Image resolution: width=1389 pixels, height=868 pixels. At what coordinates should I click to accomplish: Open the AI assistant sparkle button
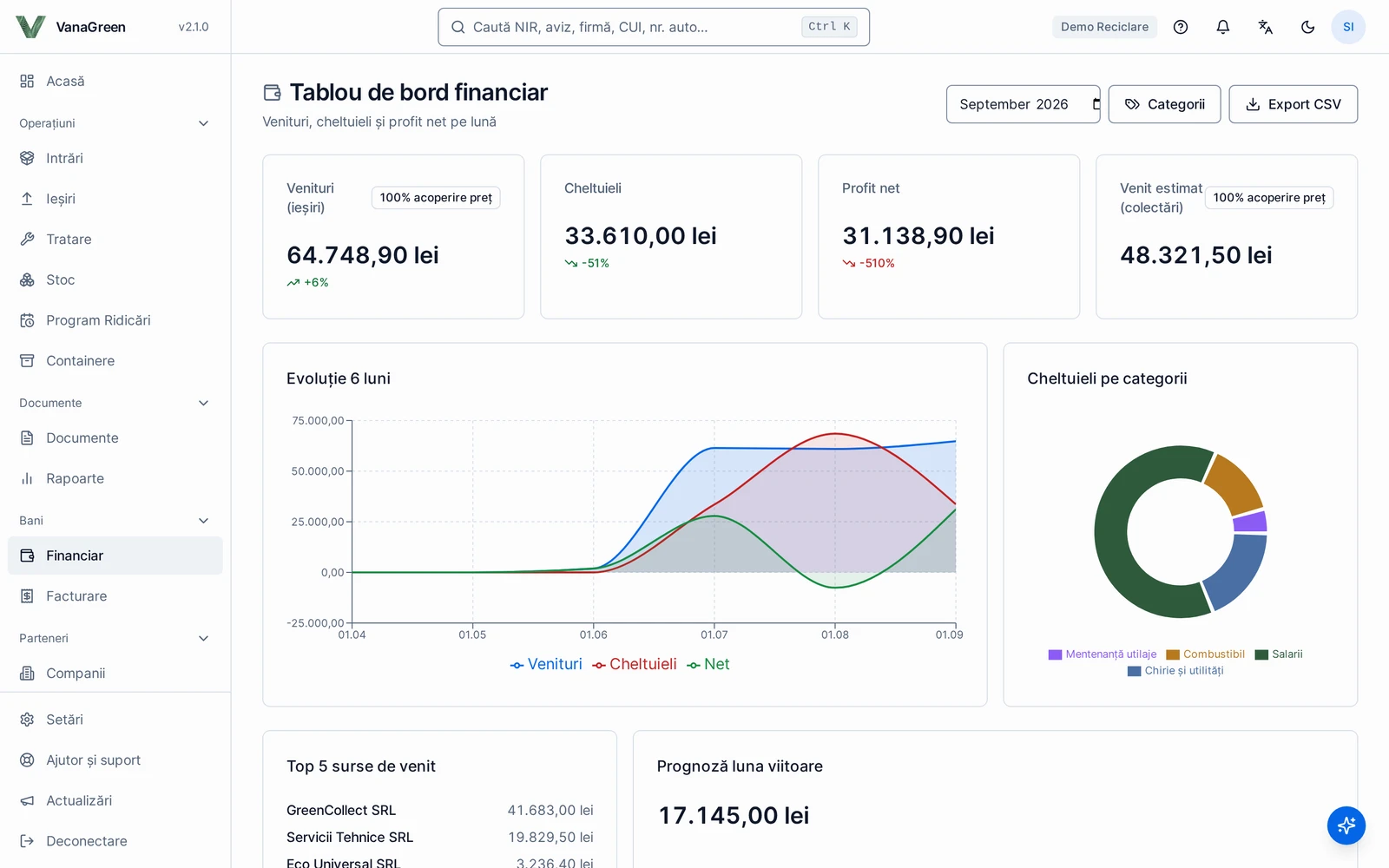click(x=1346, y=825)
